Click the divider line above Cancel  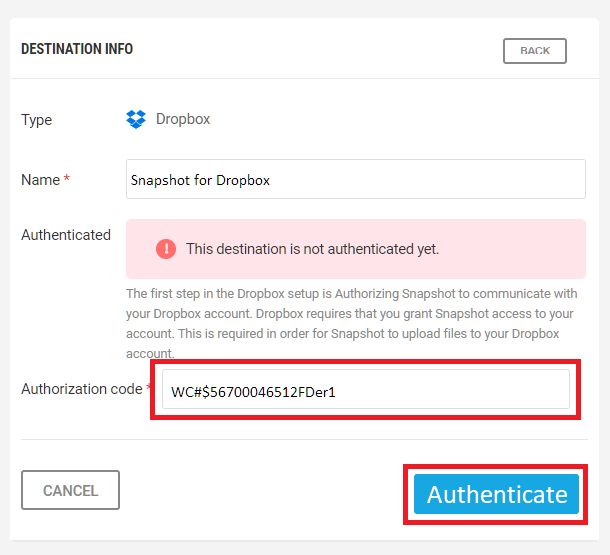[305, 439]
